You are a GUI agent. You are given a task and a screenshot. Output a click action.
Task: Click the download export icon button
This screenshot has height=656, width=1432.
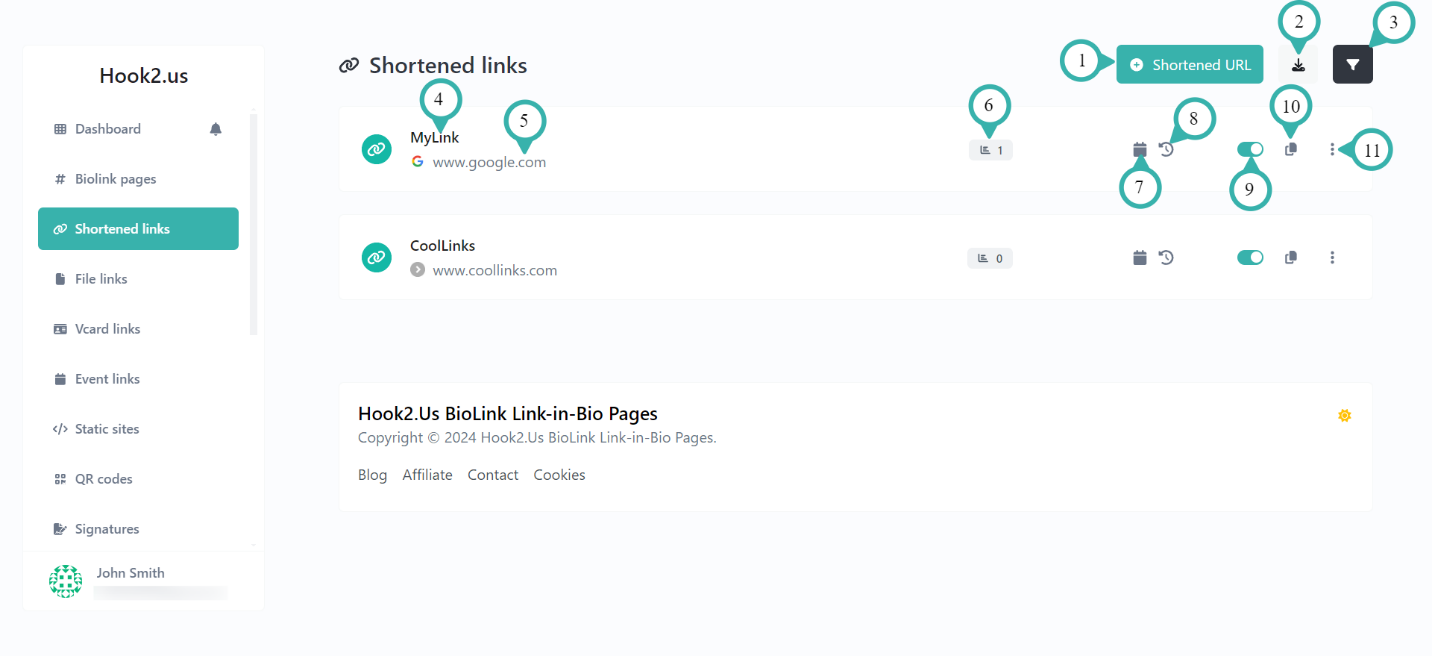click(x=1298, y=65)
